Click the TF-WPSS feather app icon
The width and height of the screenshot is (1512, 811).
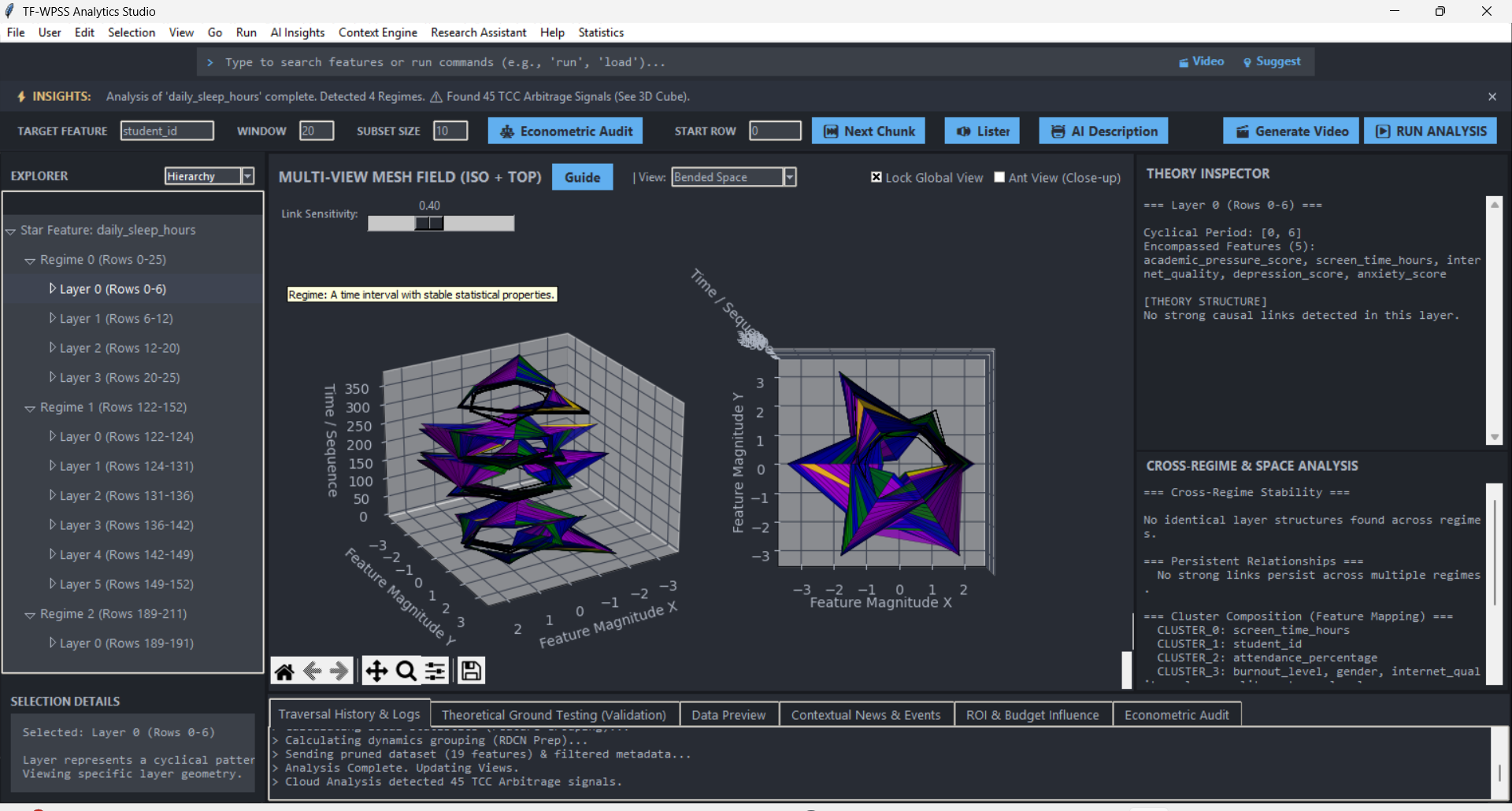coord(9,11)
